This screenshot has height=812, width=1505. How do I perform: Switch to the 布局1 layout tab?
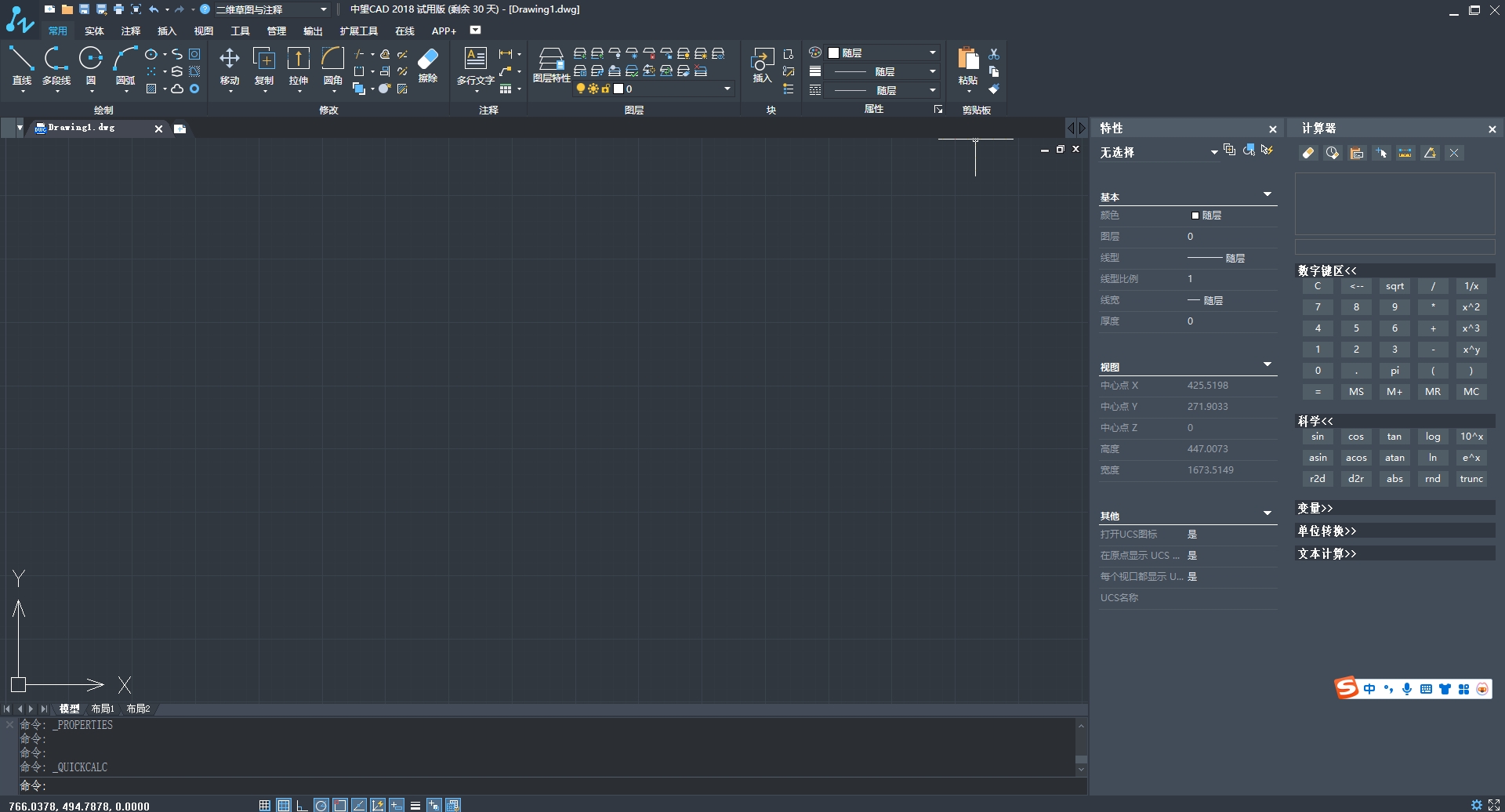click(x=103, y=709)
